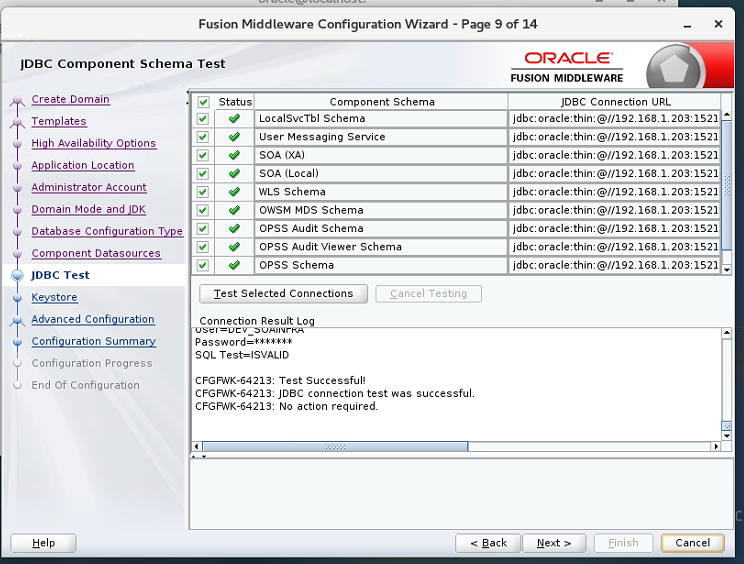This screenshot has width=744, height=564.
Task: Toggle the OPSS Audit Schema checkbox
Action: (x=203, y=229)
